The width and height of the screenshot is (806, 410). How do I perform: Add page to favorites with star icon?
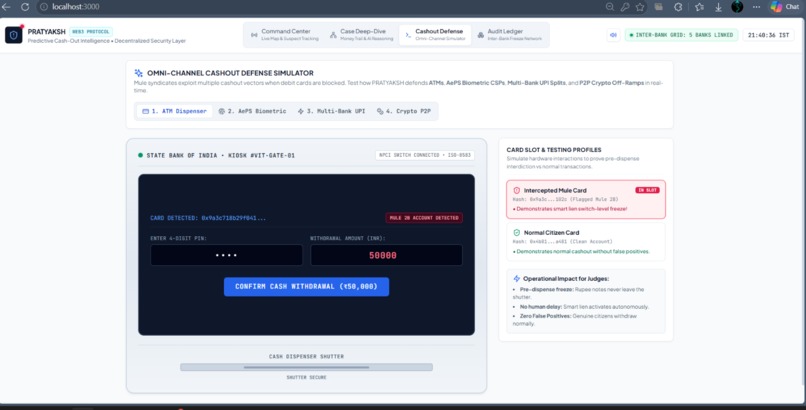(x=639, y=7)
